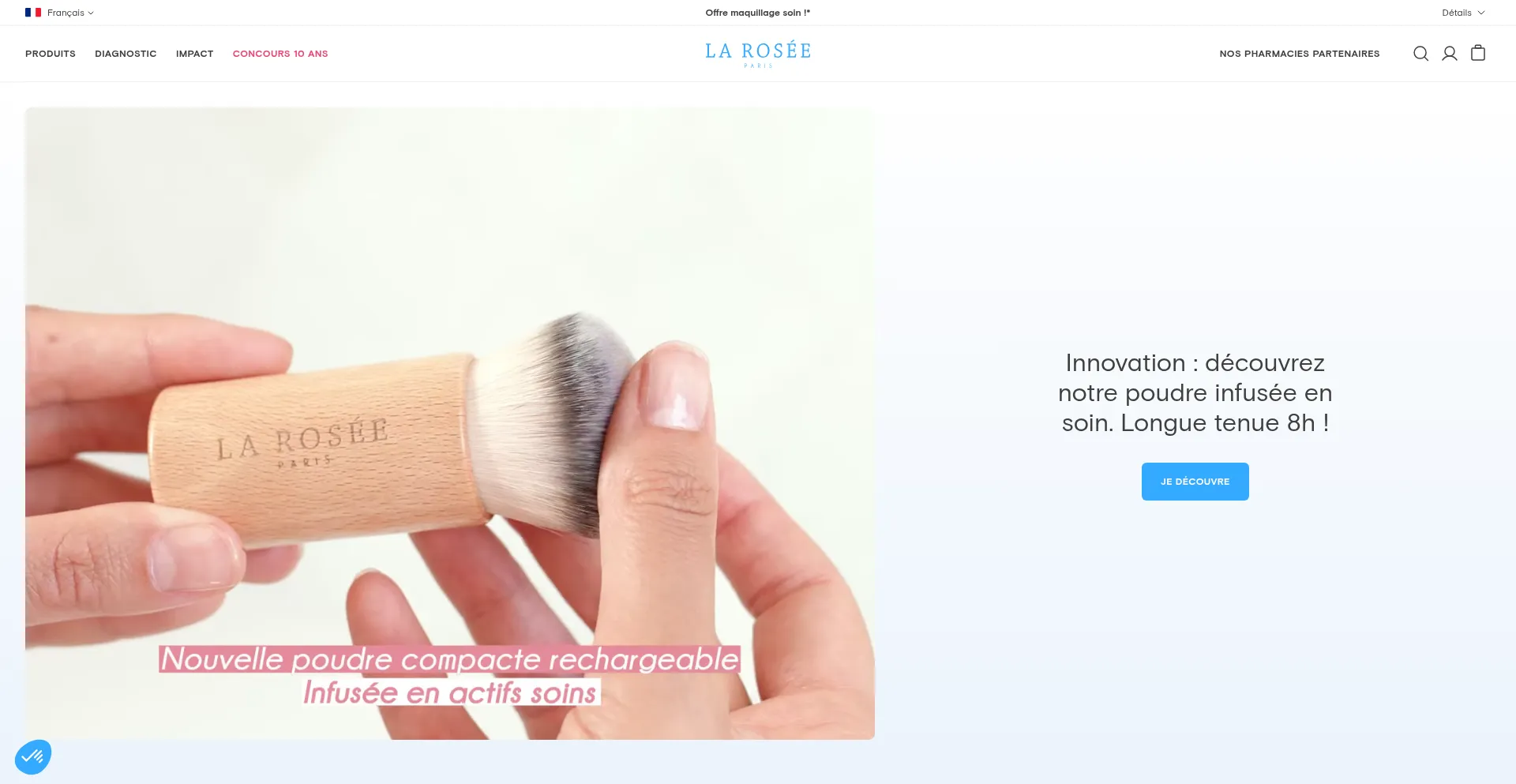Click the makeup brush promo video

click(450, 423)
